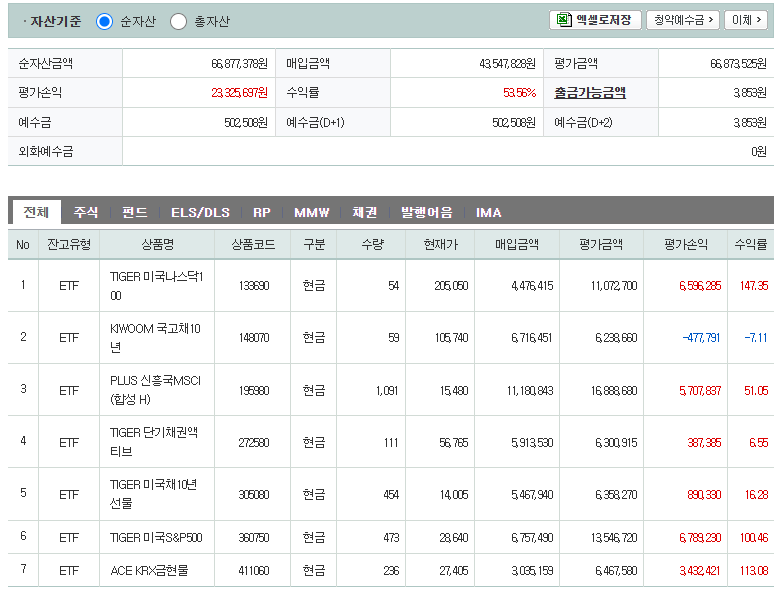Switch to the IMA tab
Image resolution: width=778 pixels, height=592 pixels.
click(x=489, y=212)
